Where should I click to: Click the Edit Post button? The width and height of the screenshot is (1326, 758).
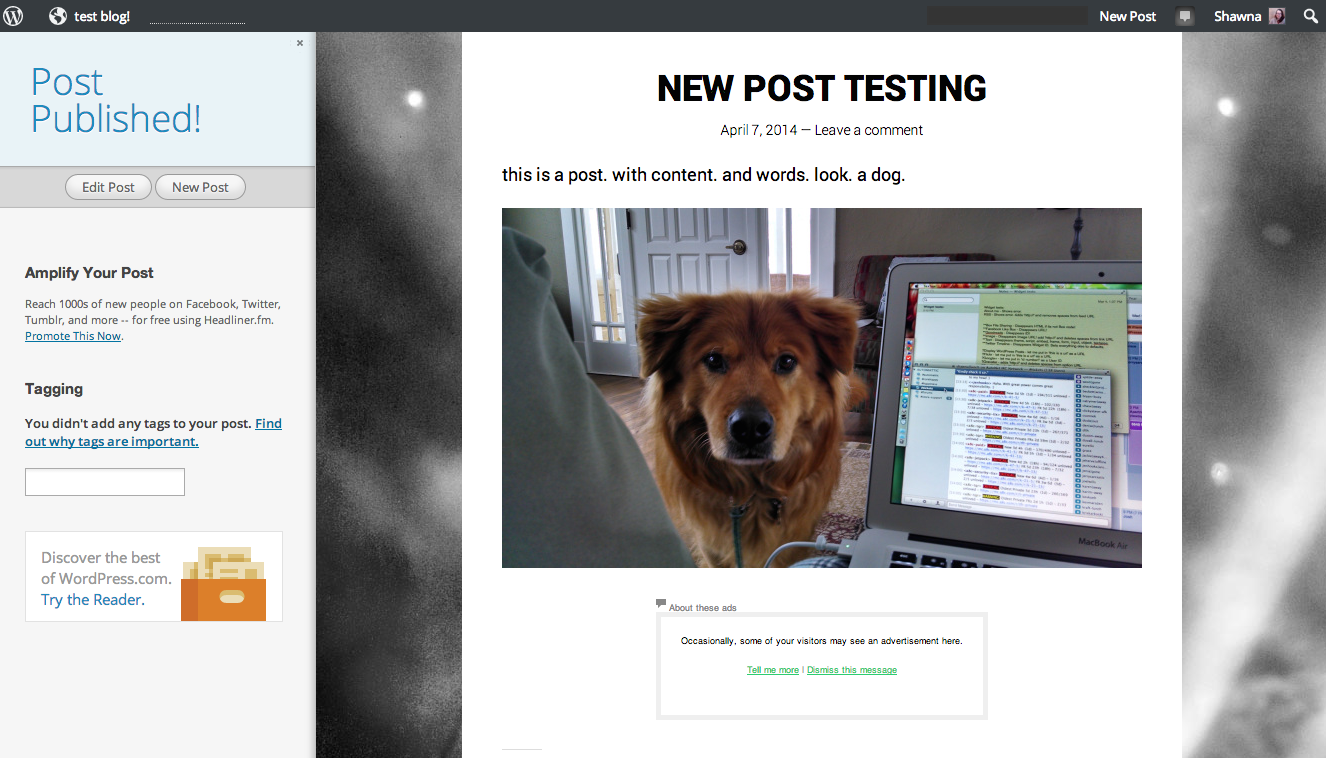point(108,187)
